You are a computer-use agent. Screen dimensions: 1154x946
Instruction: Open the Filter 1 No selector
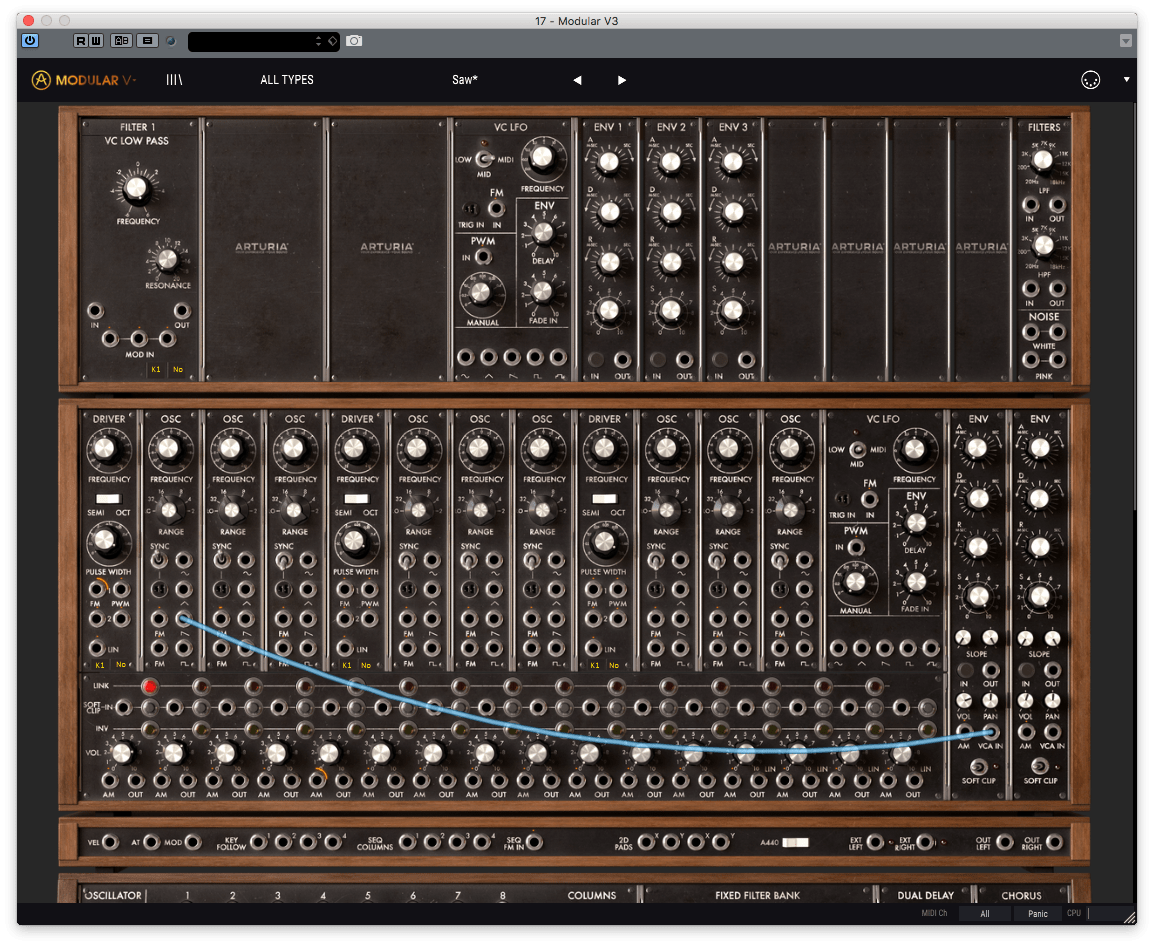pos(177,370)
